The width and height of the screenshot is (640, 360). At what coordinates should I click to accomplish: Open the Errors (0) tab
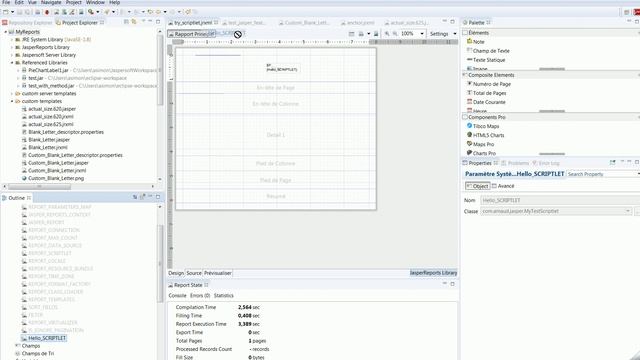[x=200, y=296]
